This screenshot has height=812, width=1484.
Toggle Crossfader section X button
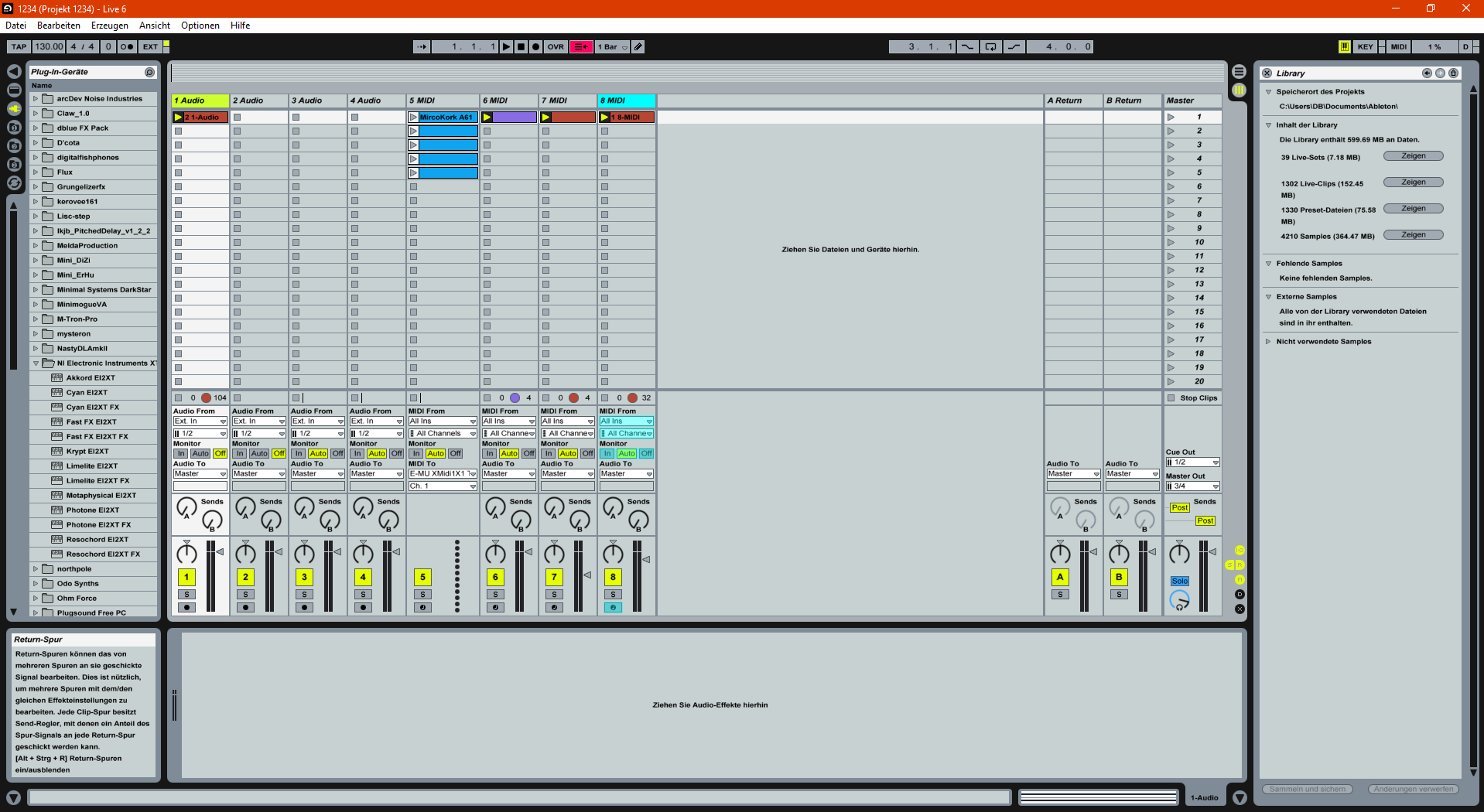pos(1240,609)
